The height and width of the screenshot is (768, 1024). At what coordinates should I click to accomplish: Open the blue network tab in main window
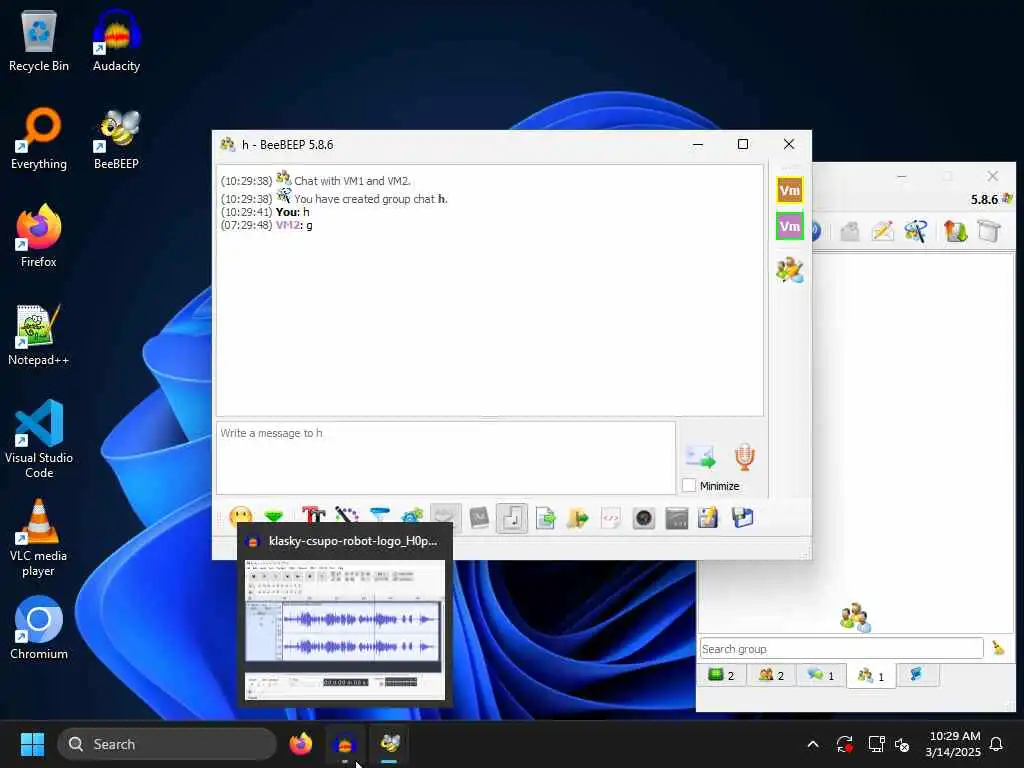(x=918, y=675)
